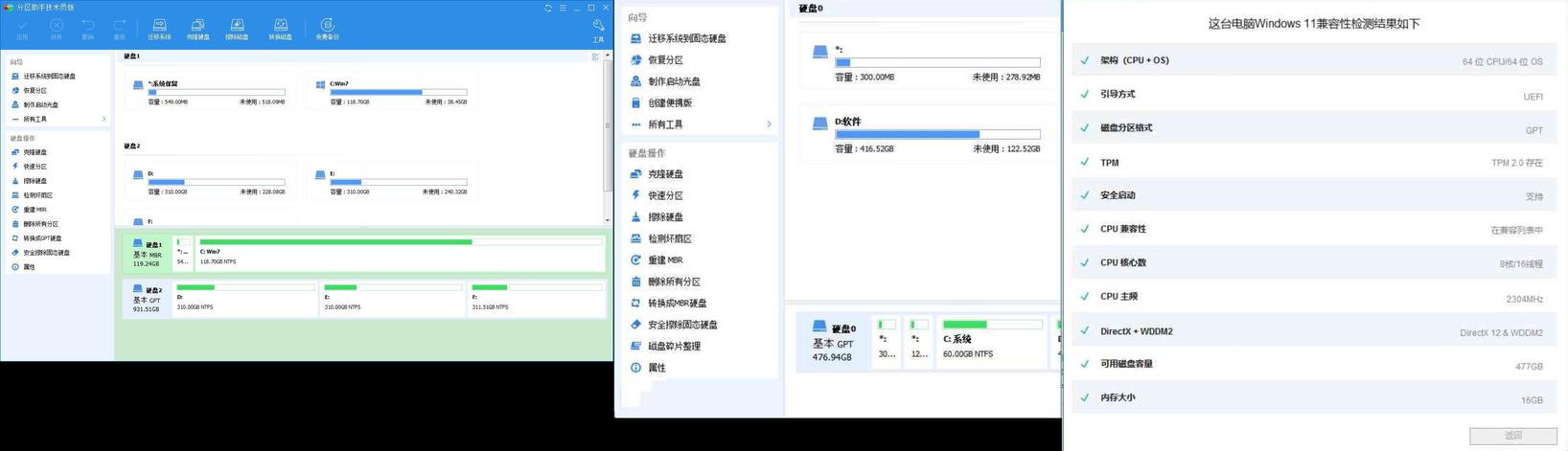Viewport: 1568px width, 451px height.
Task: Select 转换成GPT硬盘 in the sidebar
Action: tap(42, 238)
